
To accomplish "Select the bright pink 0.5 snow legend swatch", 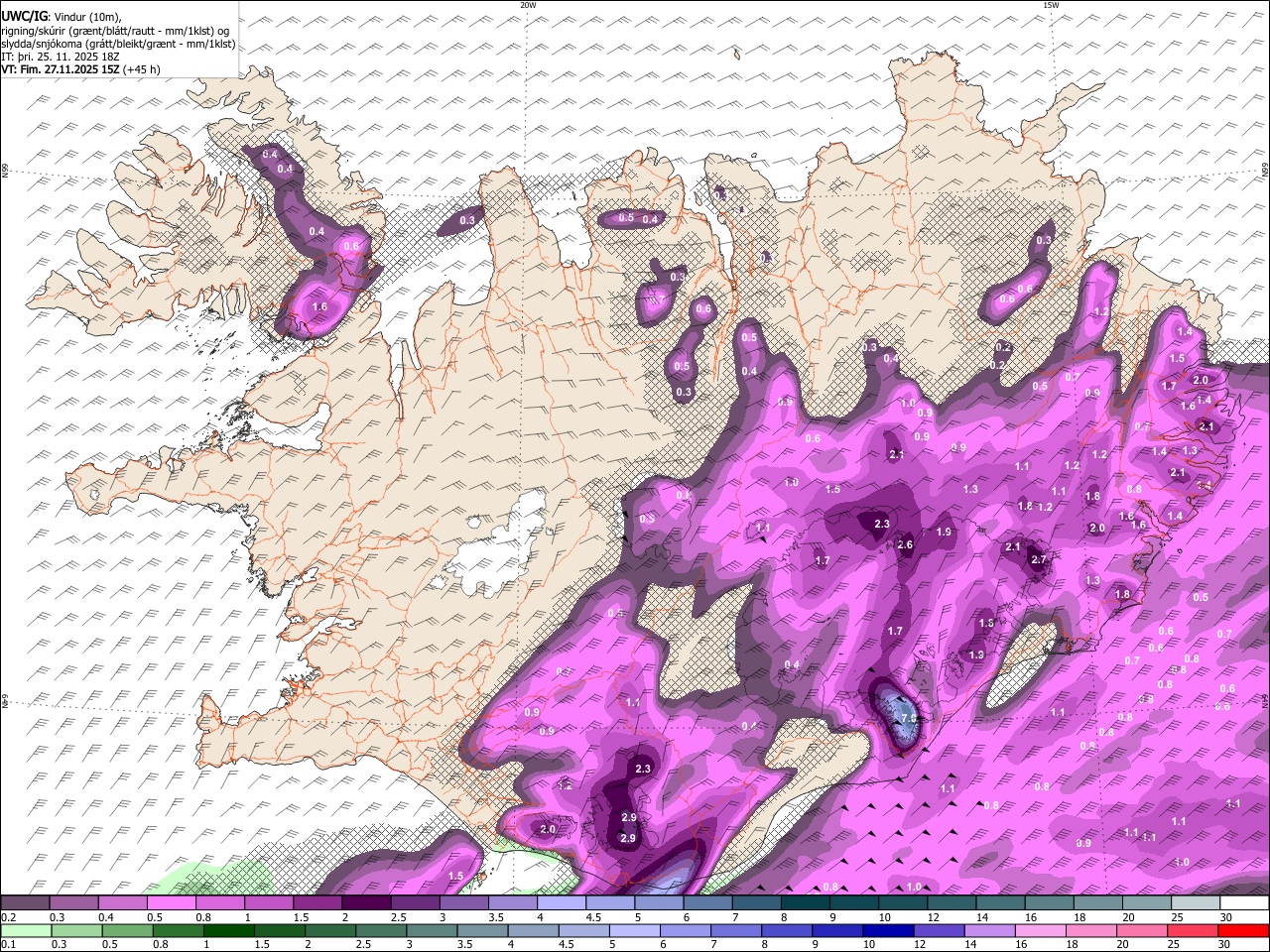I will click(171, 903).
